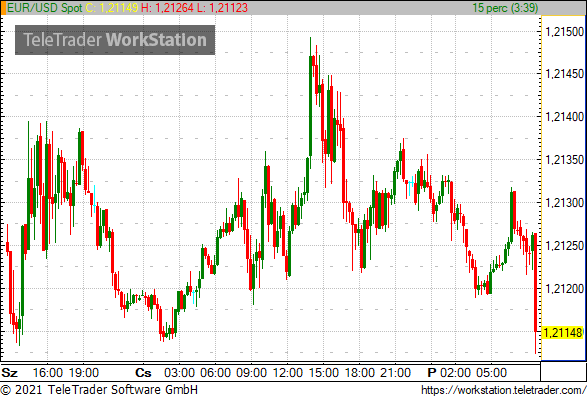Viewport: 587px width, 399px height.
Task: Click the low price value L: 1,21123
Action: click(x=222, y=8)
